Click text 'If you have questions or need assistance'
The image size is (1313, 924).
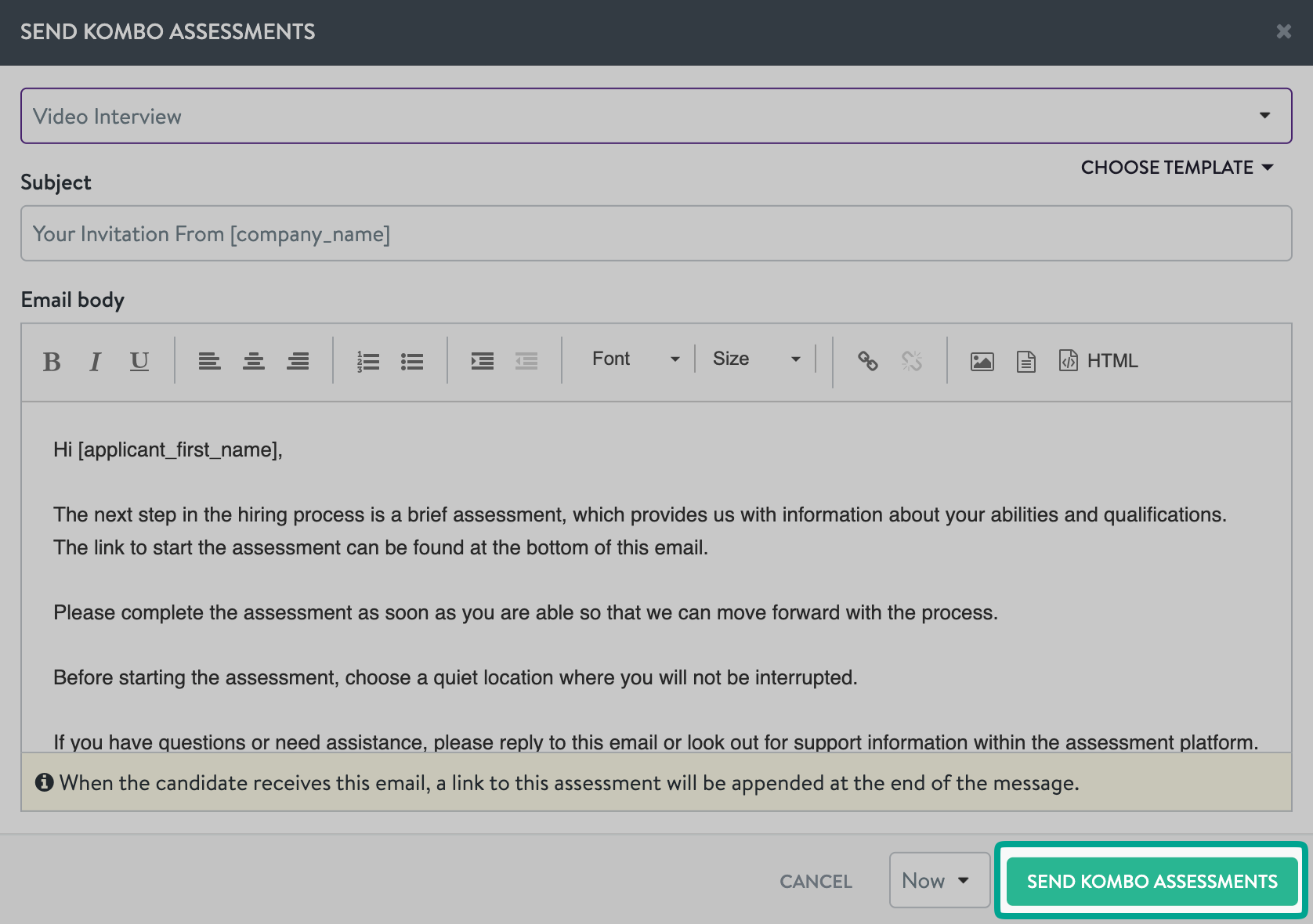click(241, 742)
